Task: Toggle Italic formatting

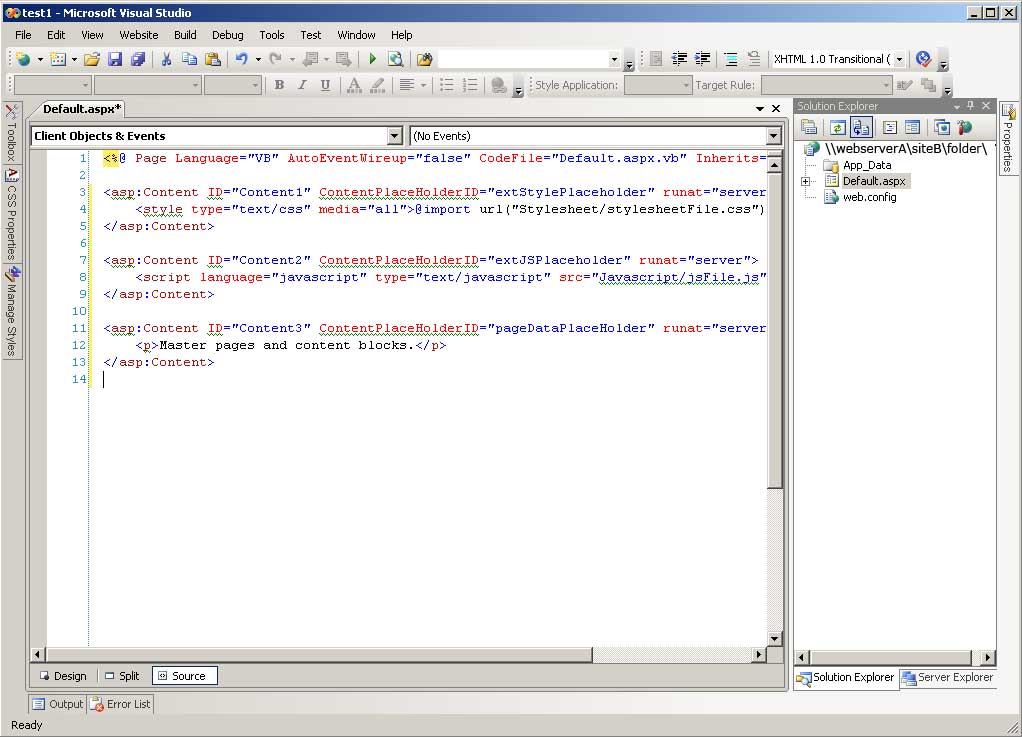Action: [x=302, y=85]
